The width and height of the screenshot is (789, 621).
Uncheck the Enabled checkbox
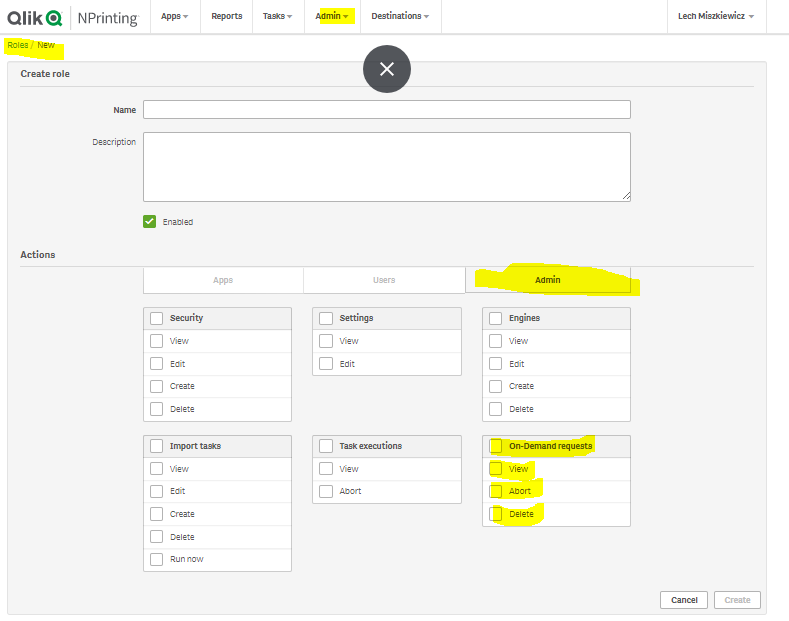click(x=149, y=221)
